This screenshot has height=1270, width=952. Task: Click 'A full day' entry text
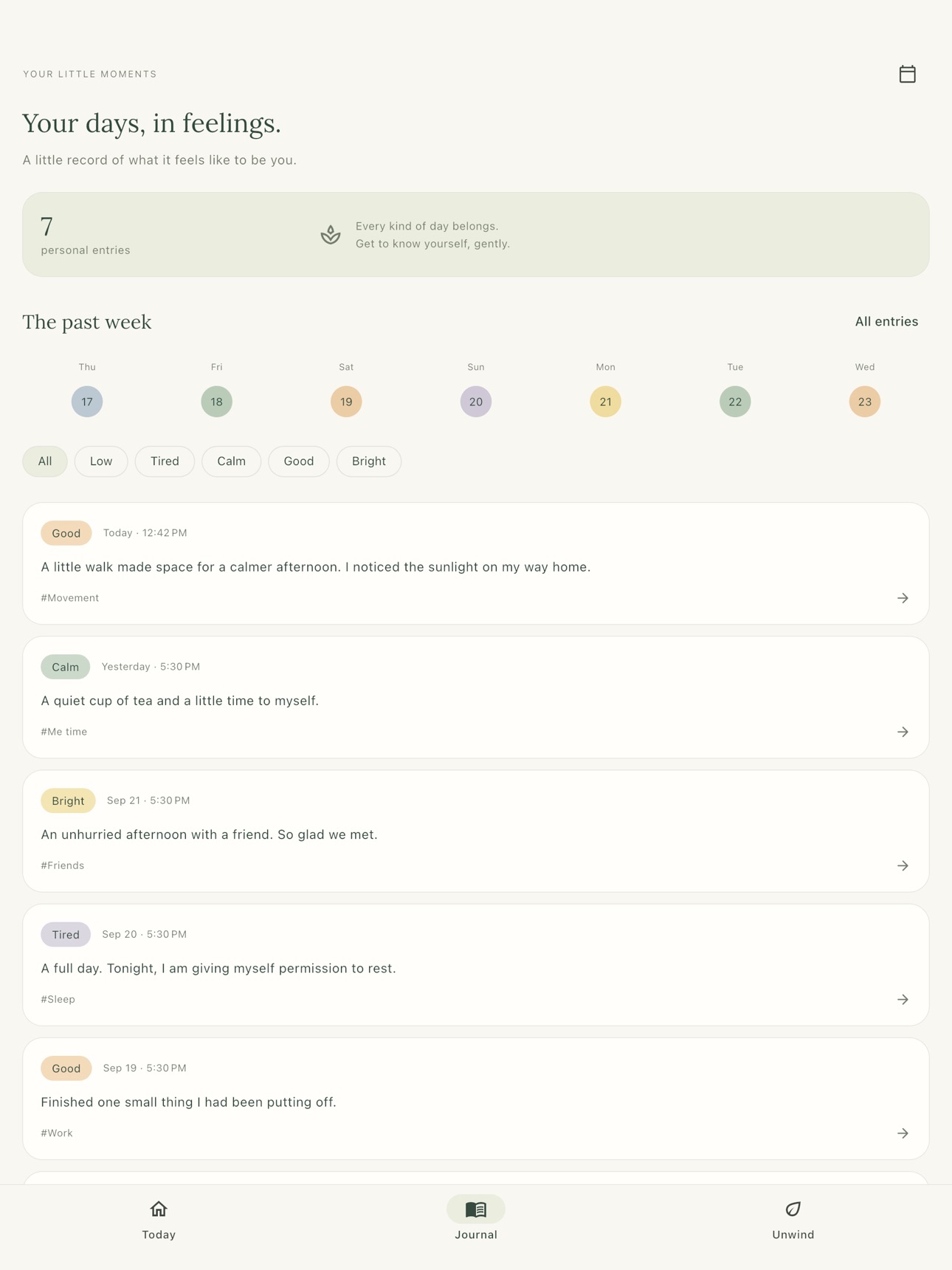(218, 969)
